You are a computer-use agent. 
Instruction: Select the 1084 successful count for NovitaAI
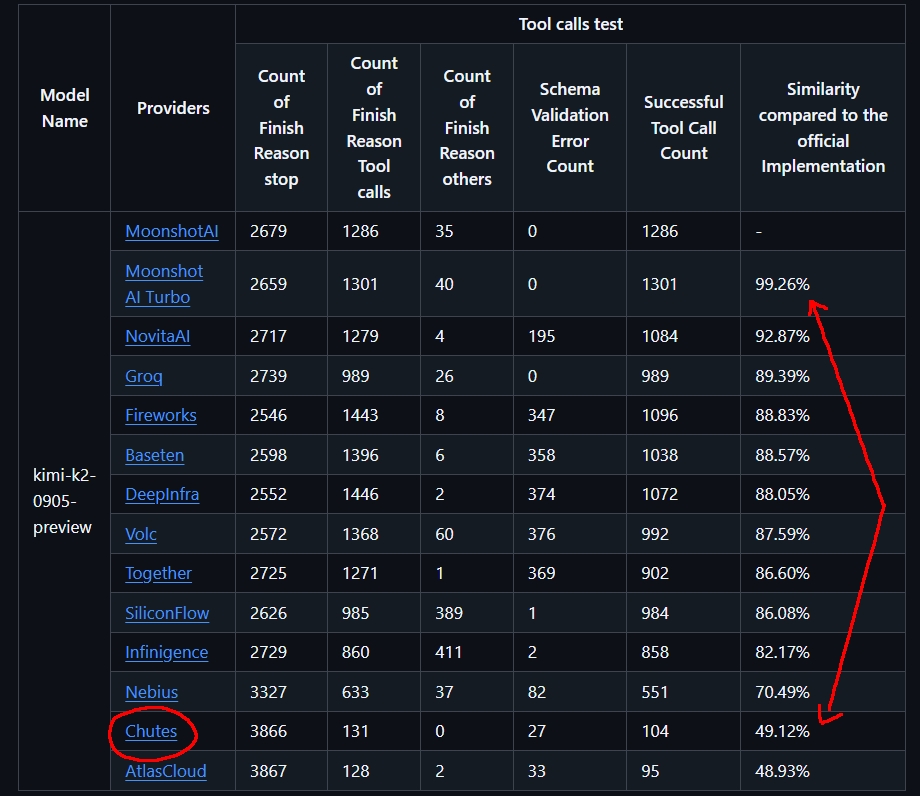click(x=659, y=336)
